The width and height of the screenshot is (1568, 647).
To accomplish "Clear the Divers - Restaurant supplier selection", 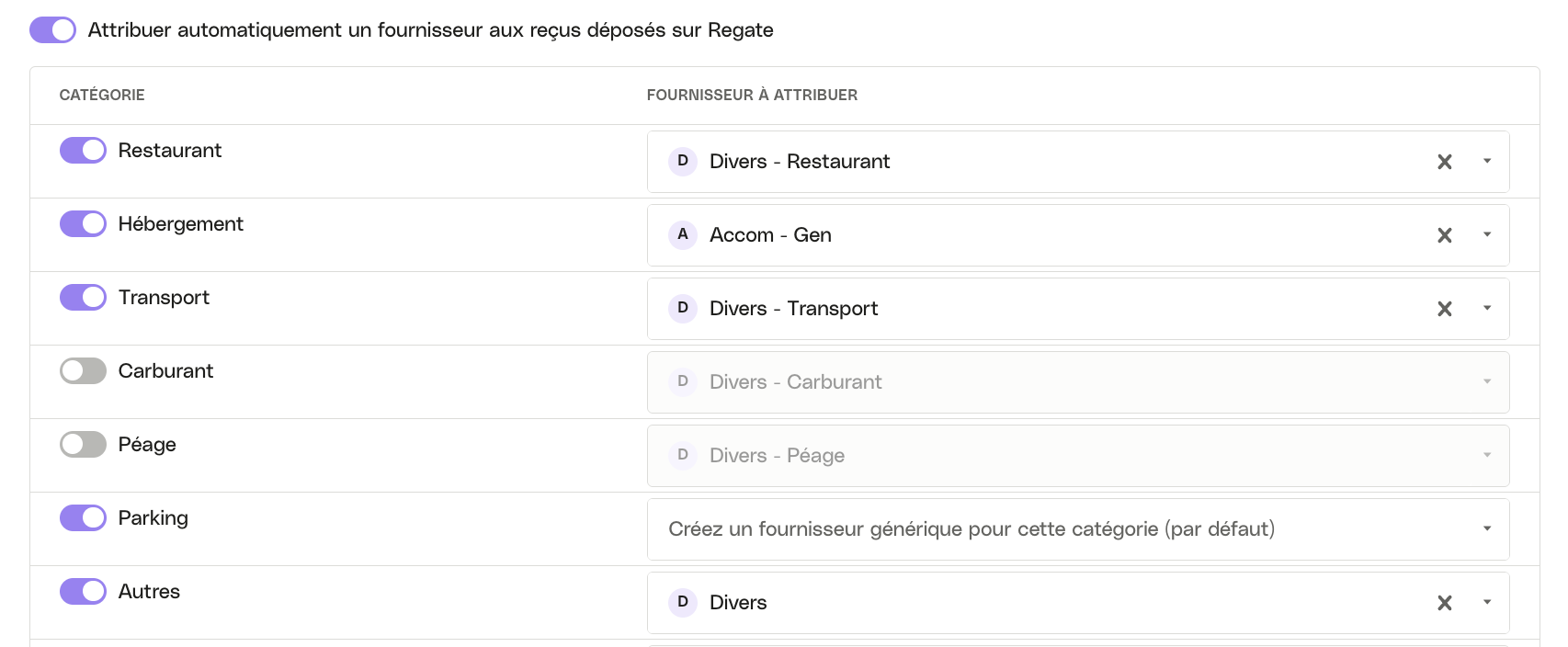I will tap(1444, 162).
